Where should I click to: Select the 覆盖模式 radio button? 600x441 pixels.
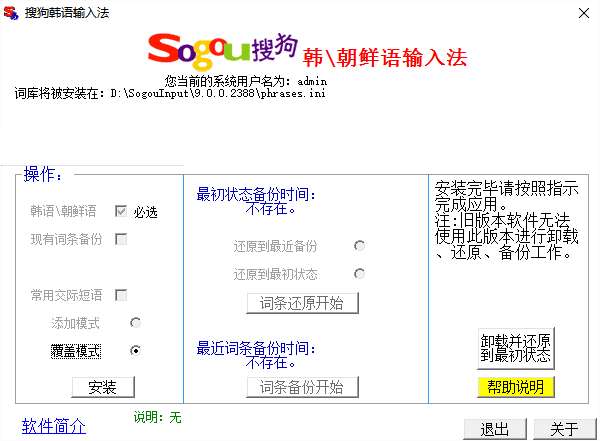pyautogui.click(x=135, y=350)
